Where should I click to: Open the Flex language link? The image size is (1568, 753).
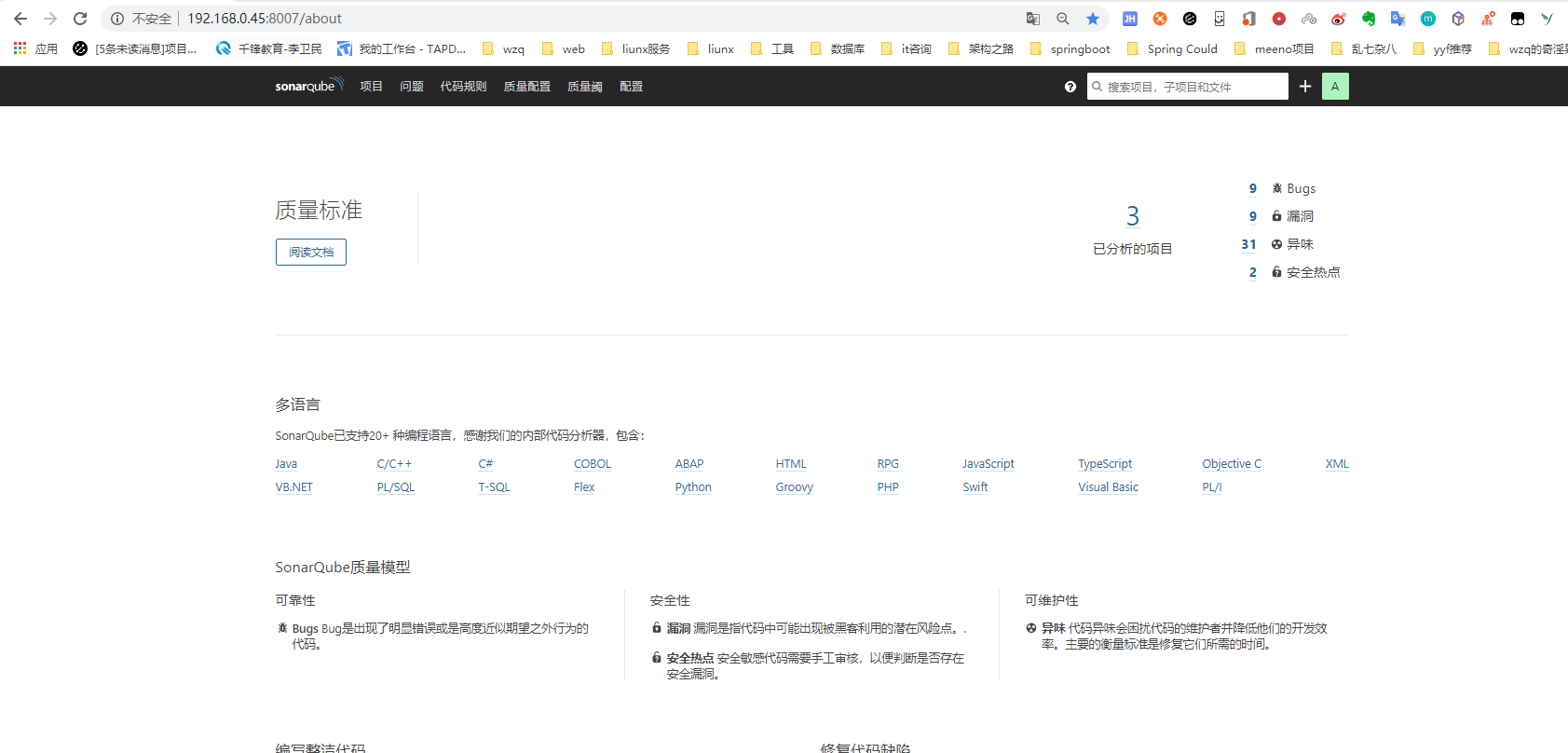click(584, 487)
